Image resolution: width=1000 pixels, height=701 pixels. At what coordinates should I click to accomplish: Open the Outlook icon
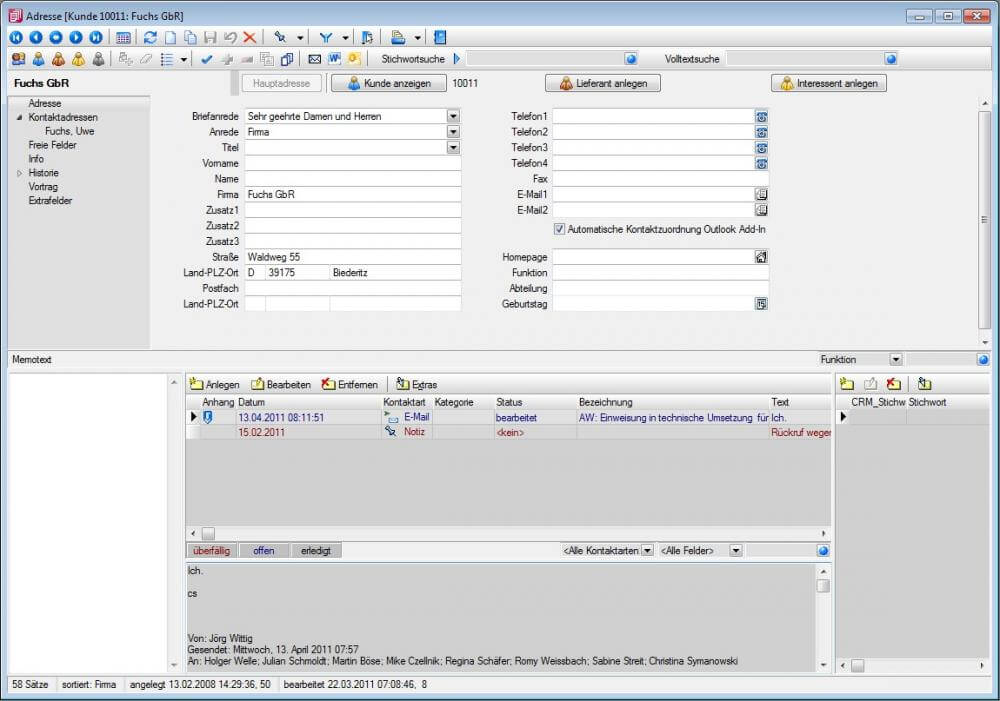pos(354,59)
